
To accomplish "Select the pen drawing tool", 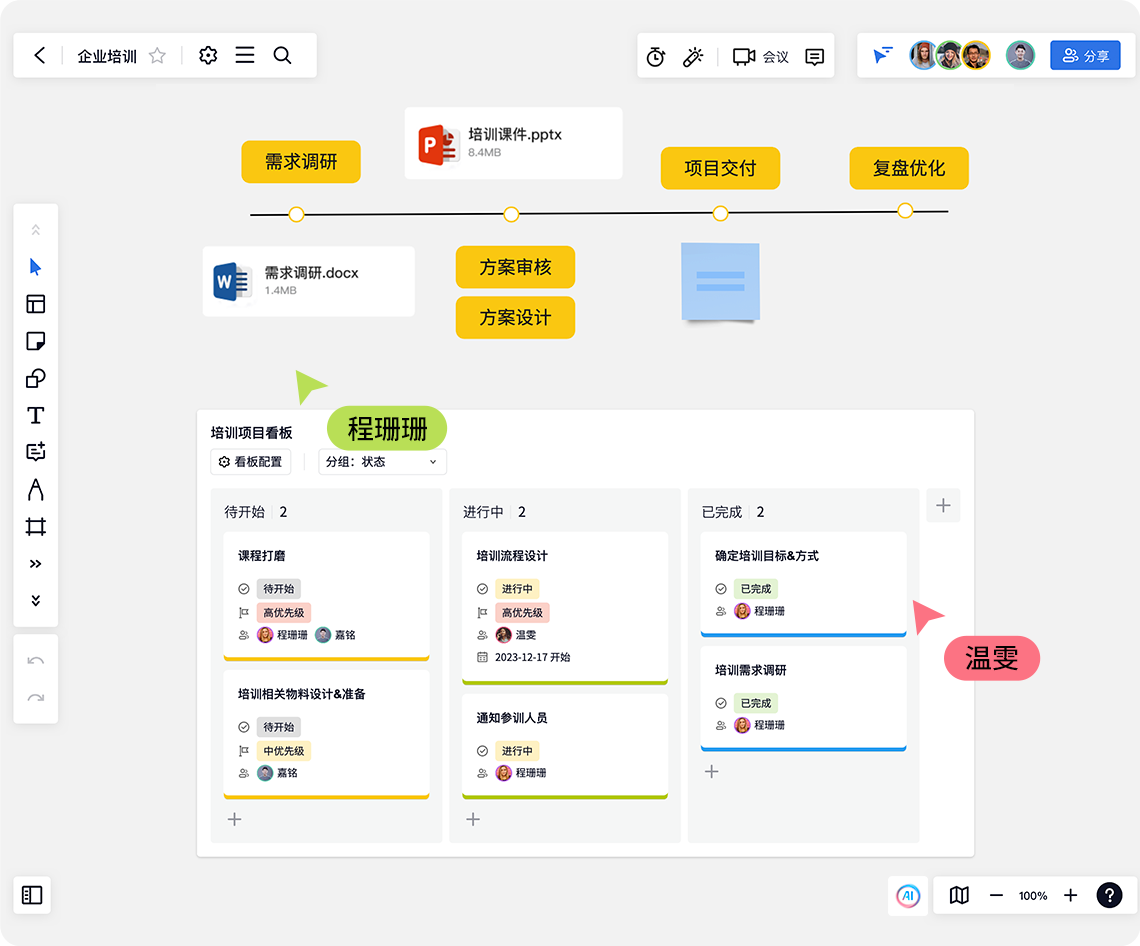I will (x=36, y=489).
